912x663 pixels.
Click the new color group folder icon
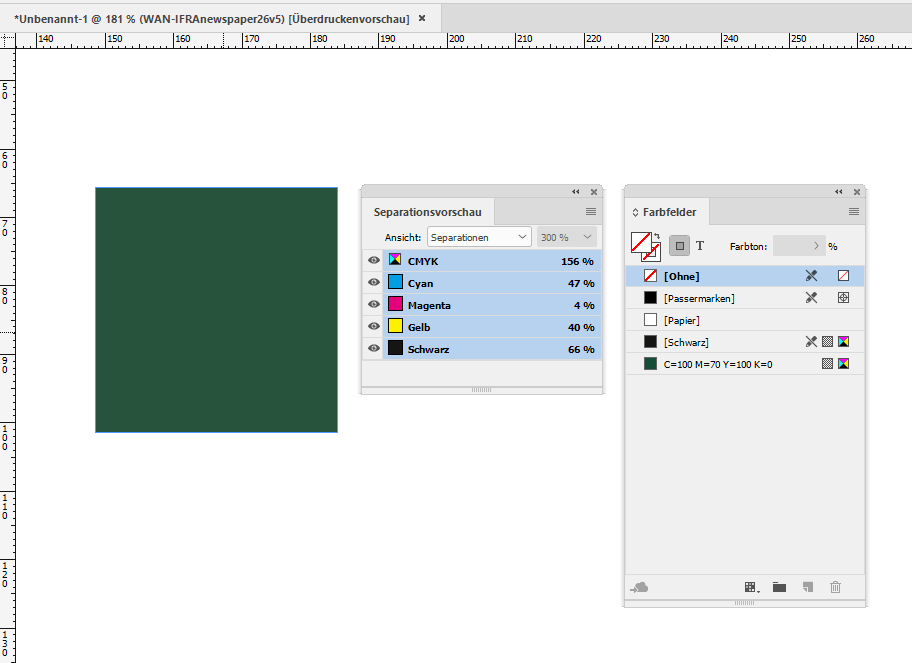point(779,587)
